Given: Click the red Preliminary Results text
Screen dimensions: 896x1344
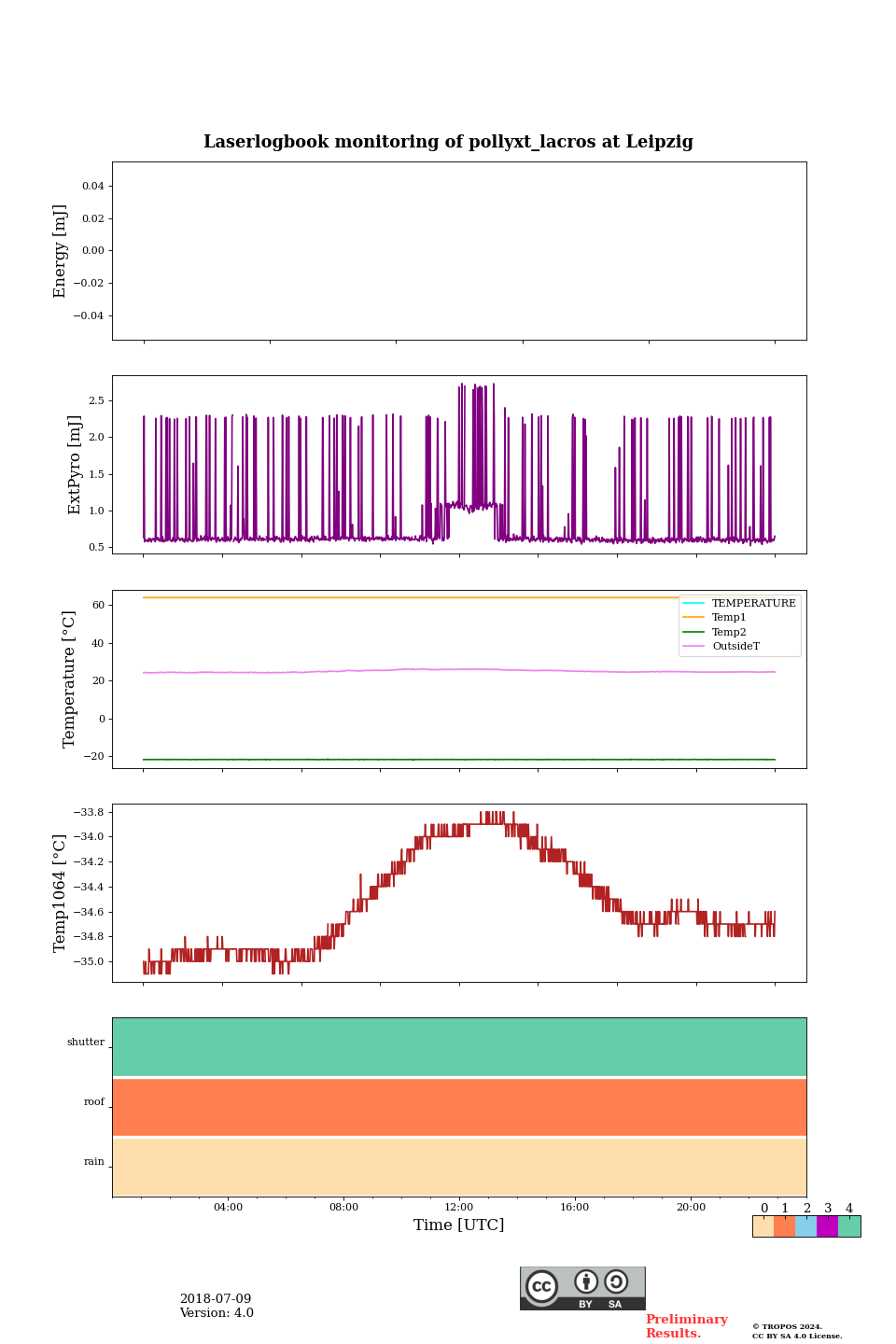Looking at the screenshot, I should [x=687, y=1326].
